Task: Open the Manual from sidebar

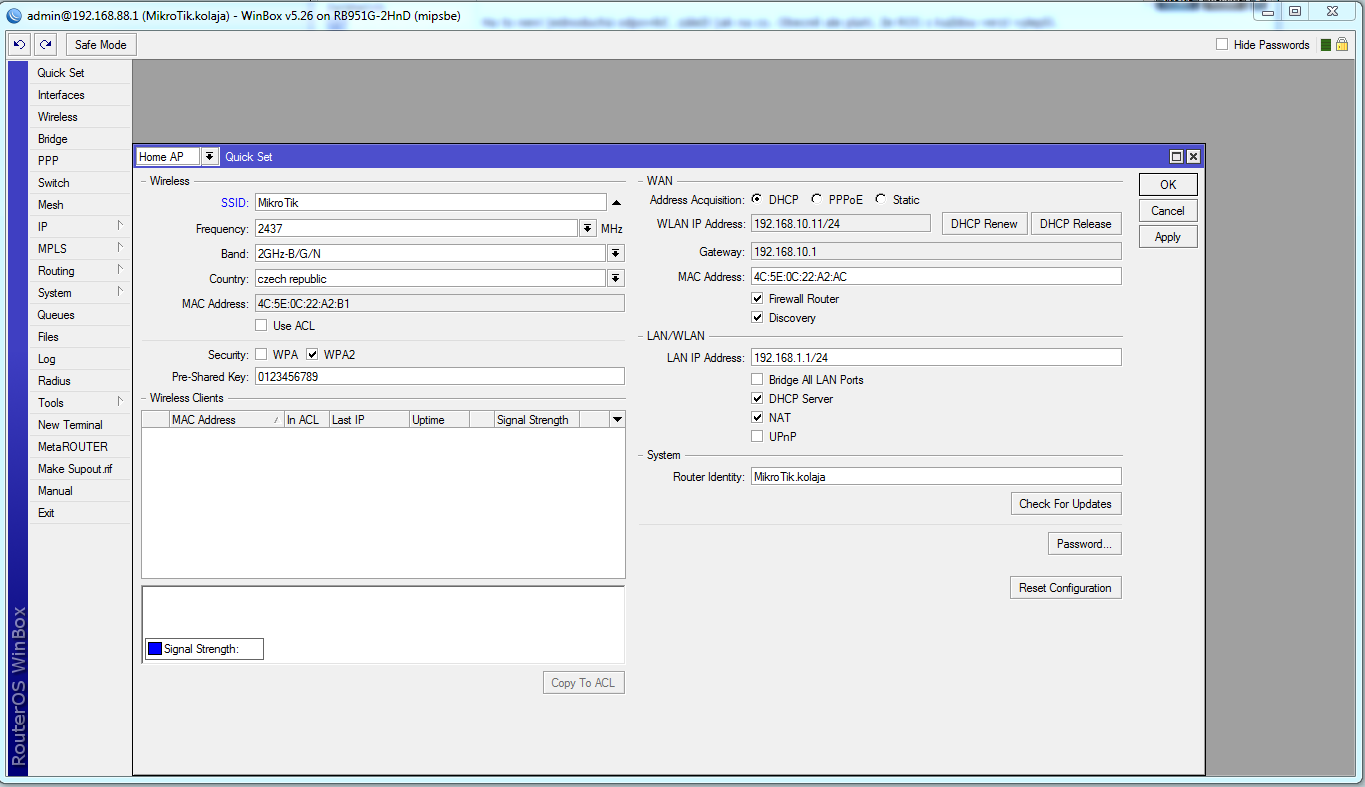Action: click(x=80, y=491)
